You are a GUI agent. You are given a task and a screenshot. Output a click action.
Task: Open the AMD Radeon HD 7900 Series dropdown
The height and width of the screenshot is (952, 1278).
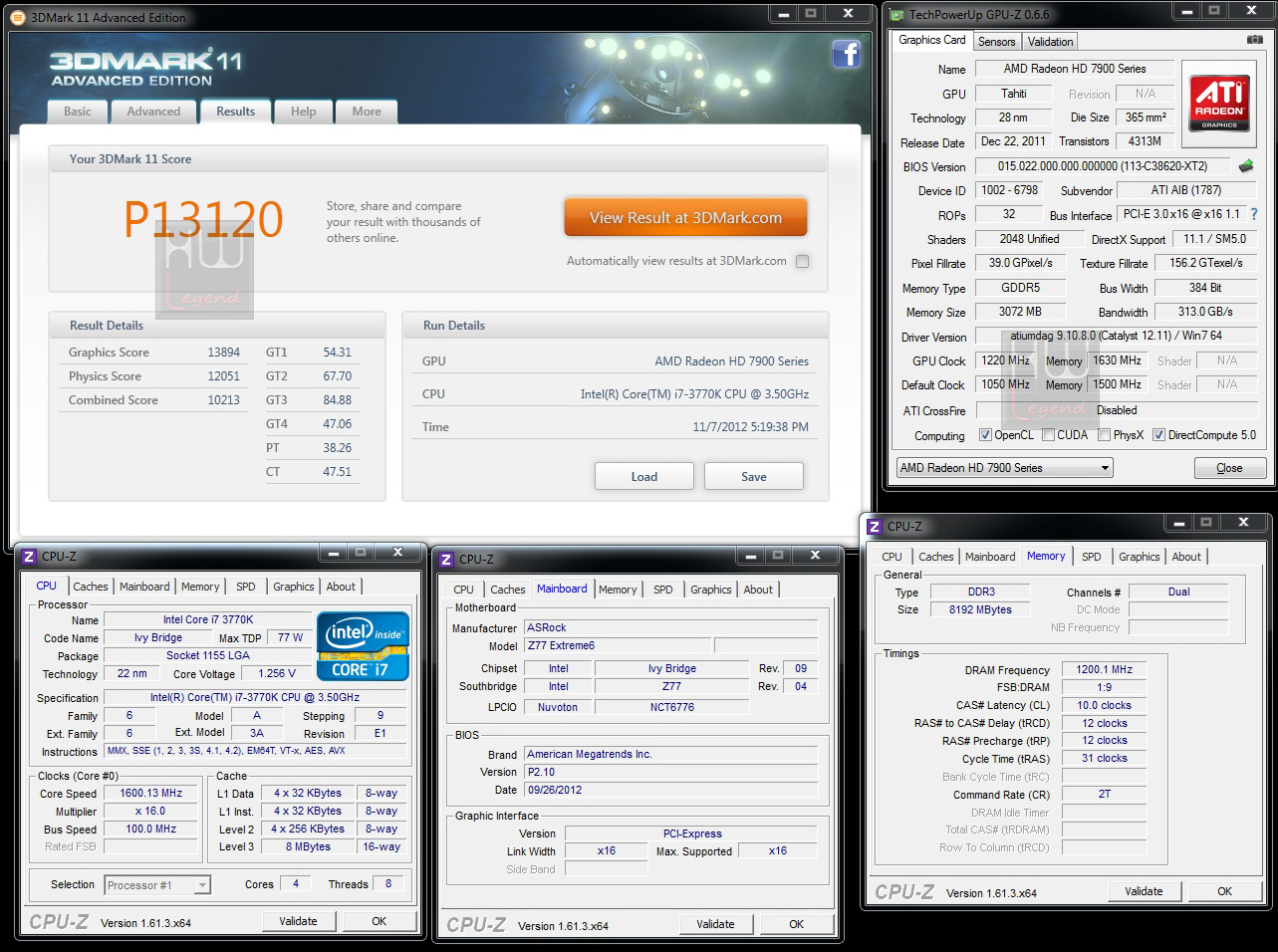(1004, 468)
